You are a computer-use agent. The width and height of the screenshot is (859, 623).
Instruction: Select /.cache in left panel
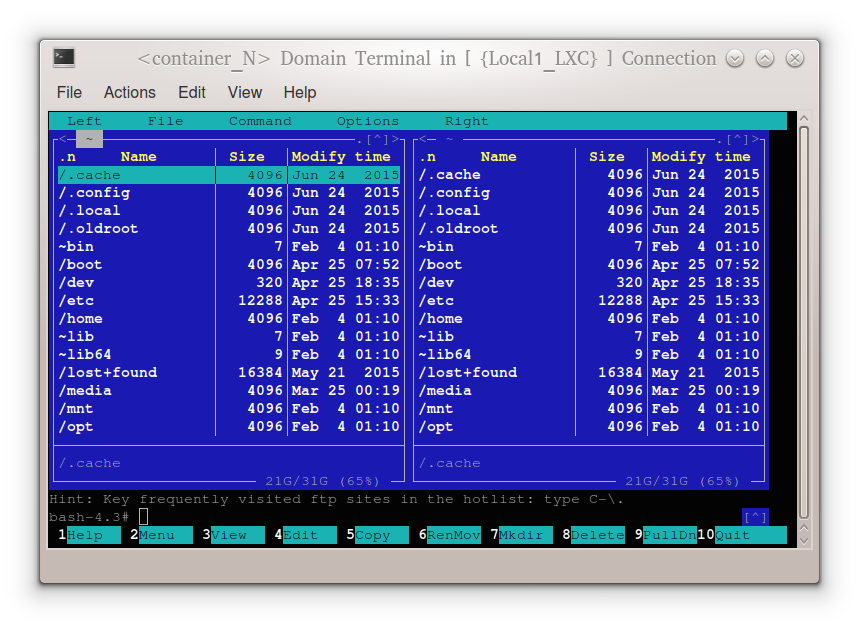pyautogui.click(x=229, y=175)
